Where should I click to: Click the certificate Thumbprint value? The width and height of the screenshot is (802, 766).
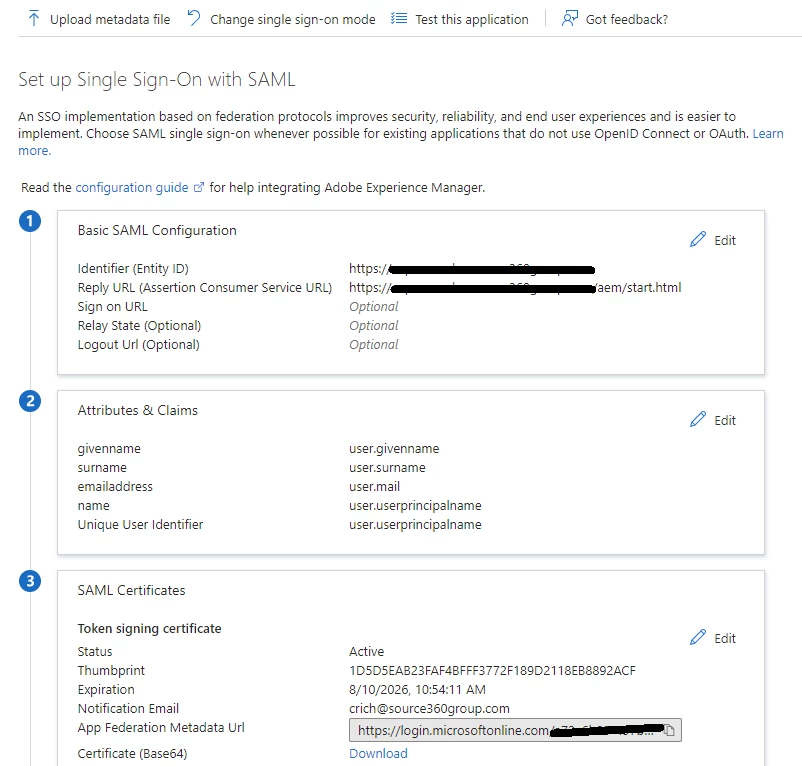pyautogui.click(x=492, y=670)
